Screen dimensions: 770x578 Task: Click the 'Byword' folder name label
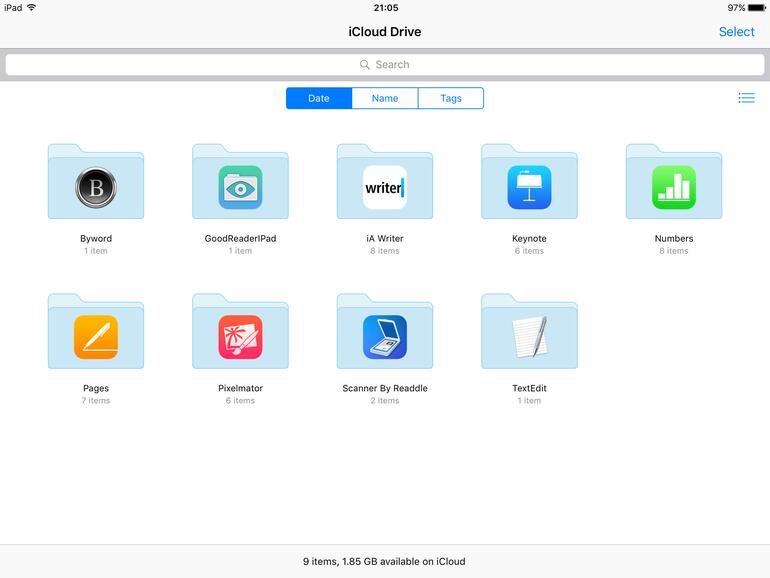click(x=96, y=238)
